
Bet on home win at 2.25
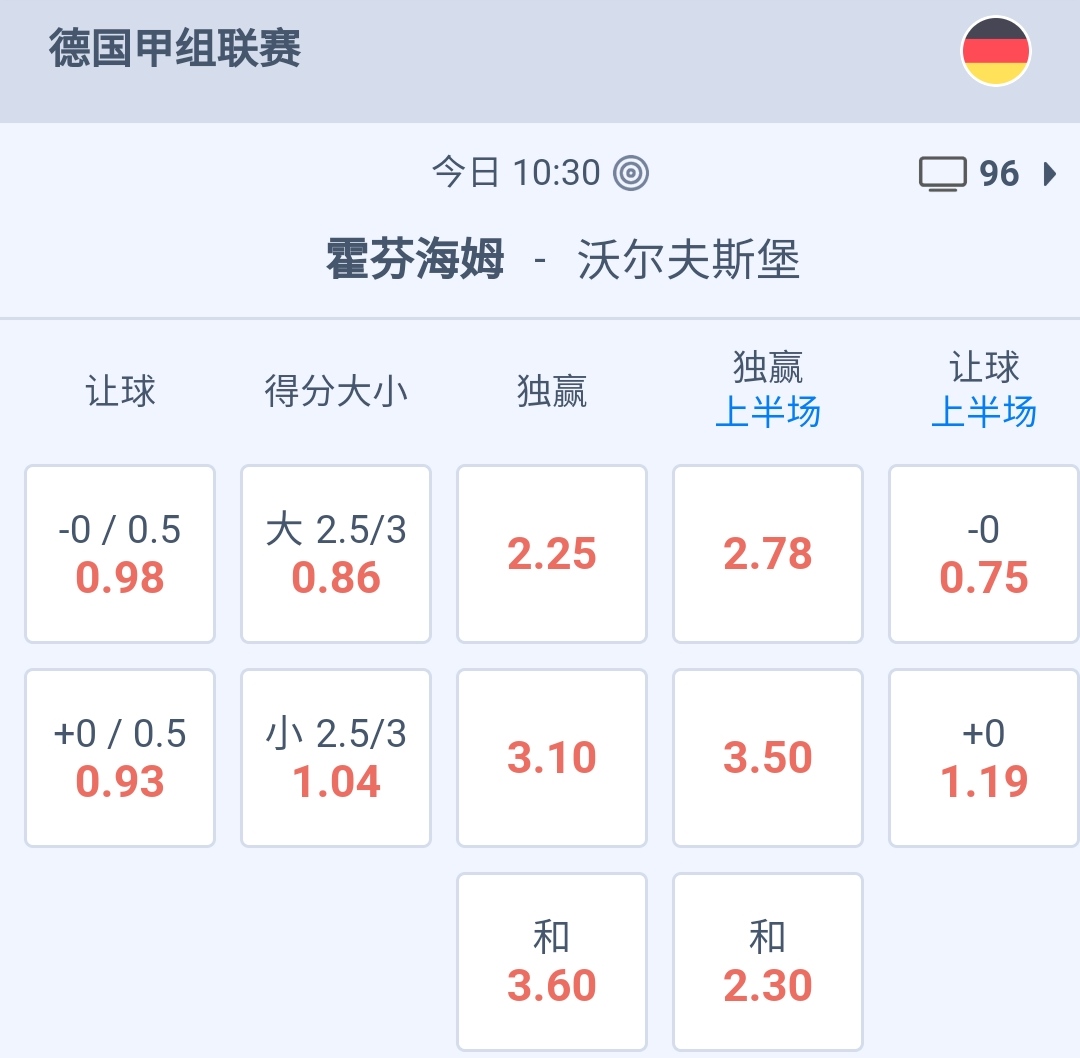click(552, 554)
